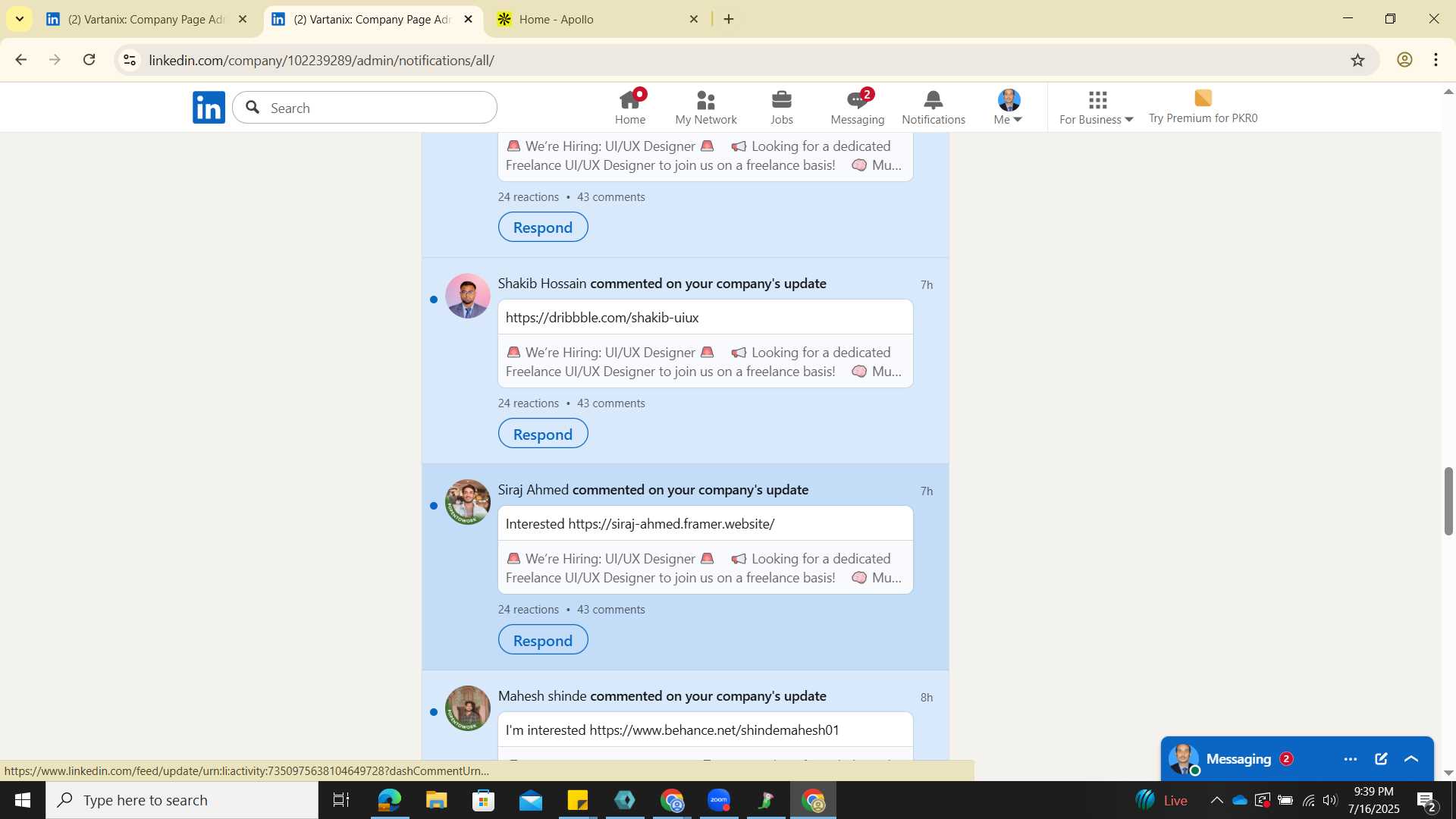The image size is (1456, 819).
Task: Open hiring post under Shakib's comment
Action: (705, 362)
